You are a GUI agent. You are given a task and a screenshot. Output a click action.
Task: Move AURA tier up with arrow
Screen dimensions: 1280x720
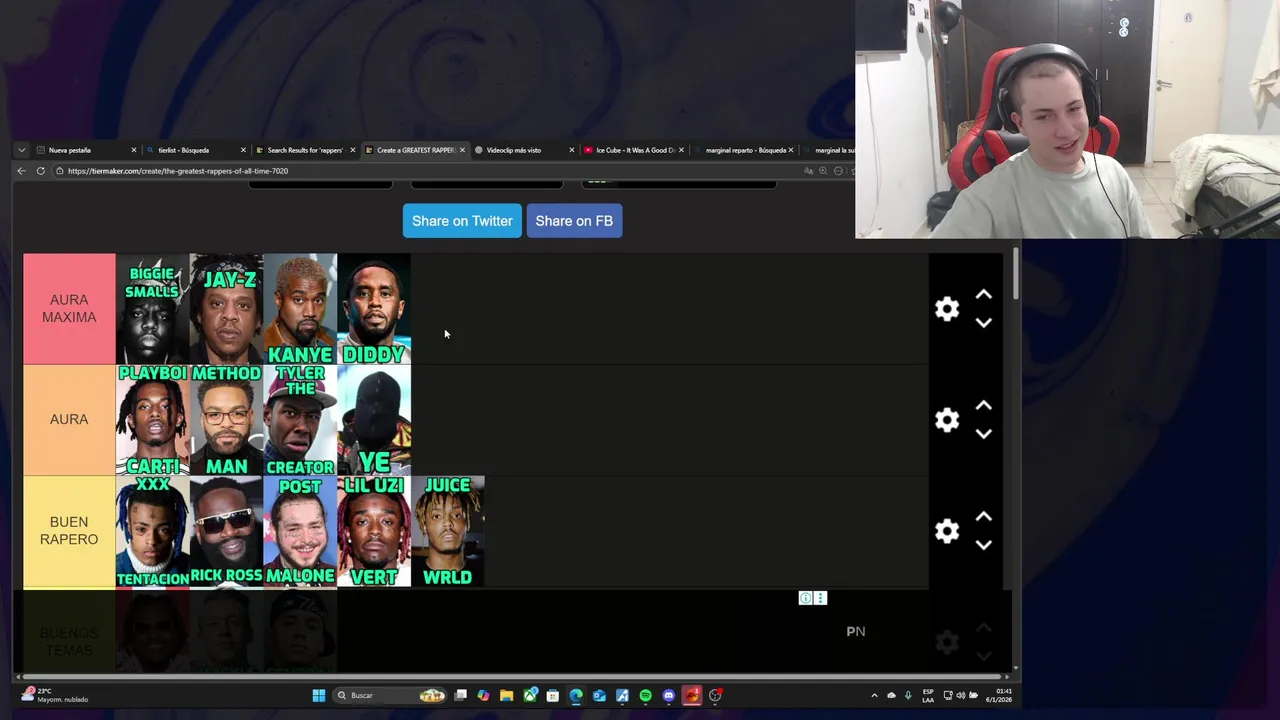tap(983, 406)
